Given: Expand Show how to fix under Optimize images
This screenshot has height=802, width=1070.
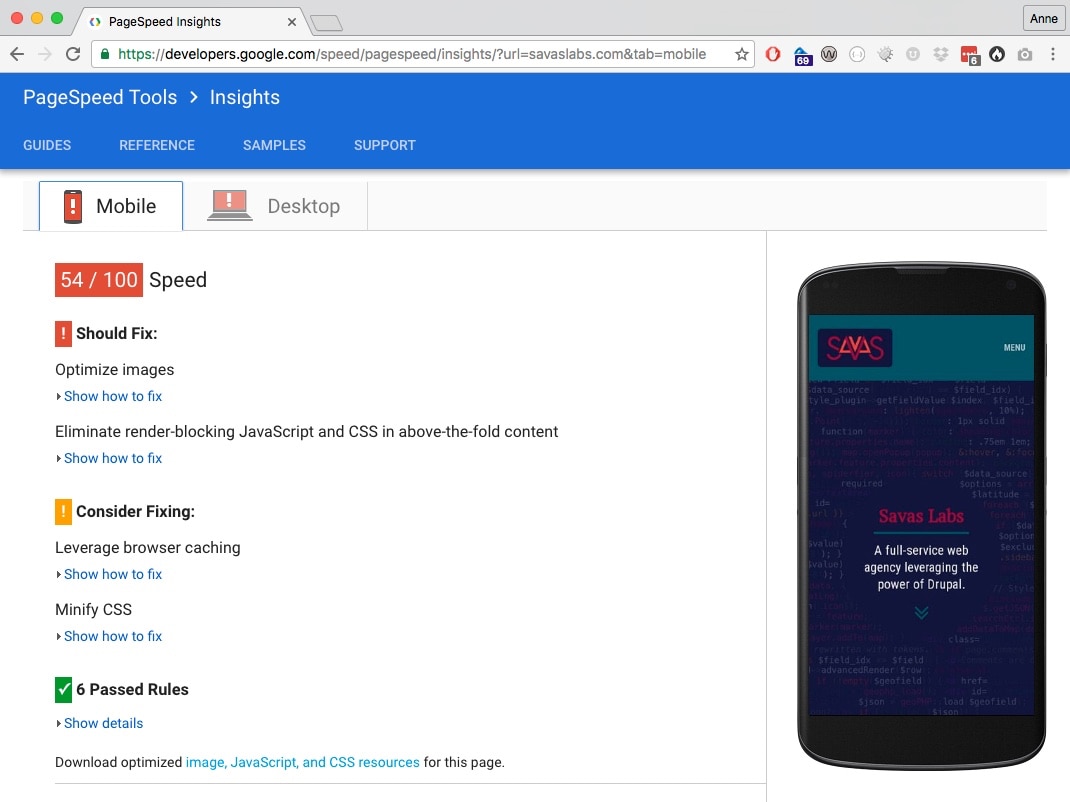Looking at the screenshot, I should coord(113,396).
